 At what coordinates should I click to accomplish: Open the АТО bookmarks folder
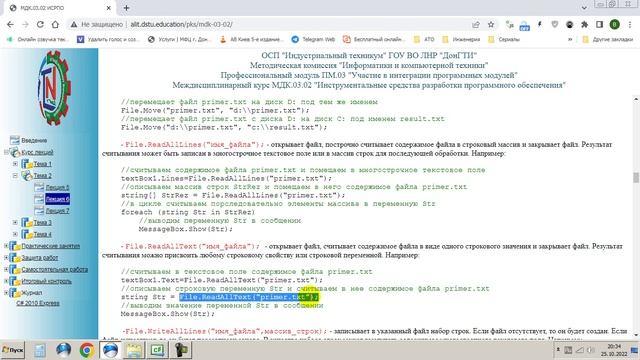424,39
